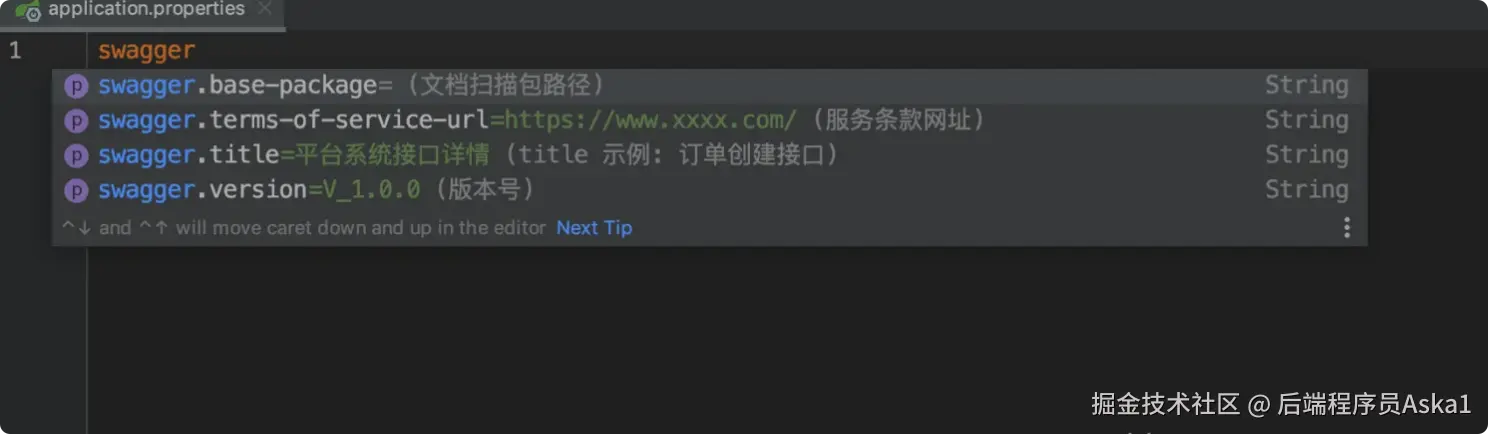Click the property icon beside swagger.terms-of-service-url

[76, 121]
